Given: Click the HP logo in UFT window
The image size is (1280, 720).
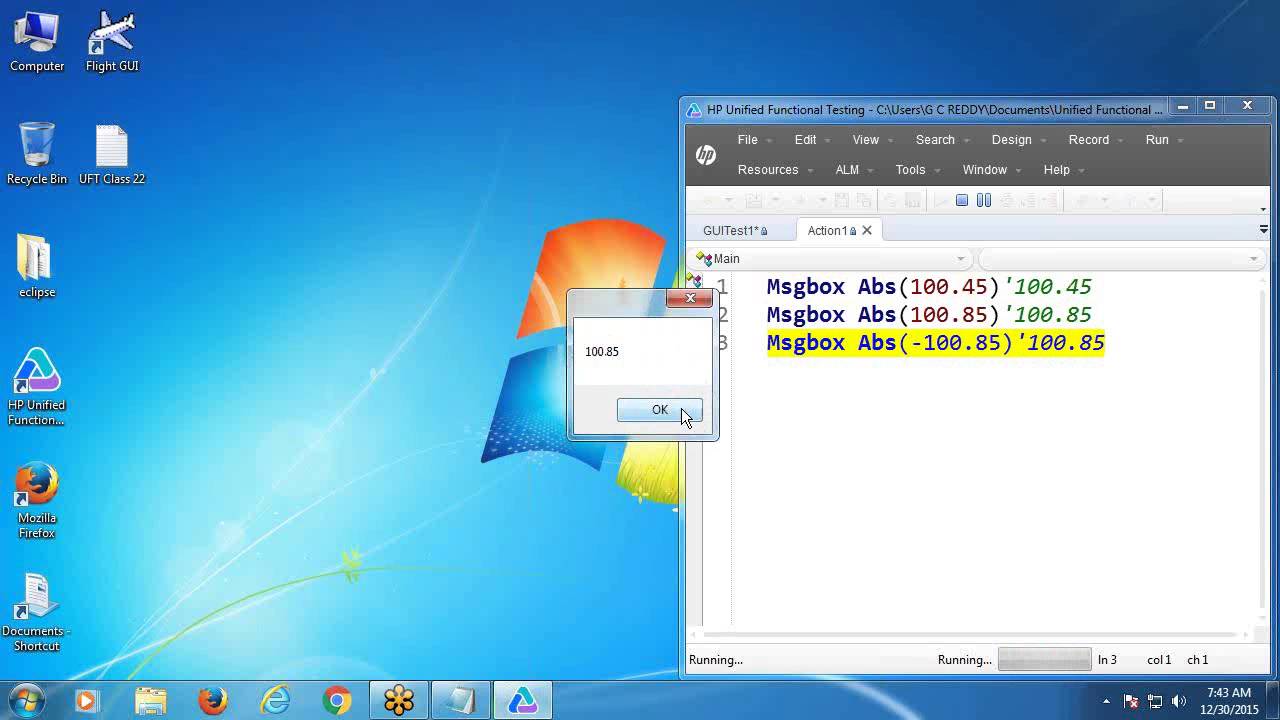Looking at the screenshot, I should click(706, 155).
